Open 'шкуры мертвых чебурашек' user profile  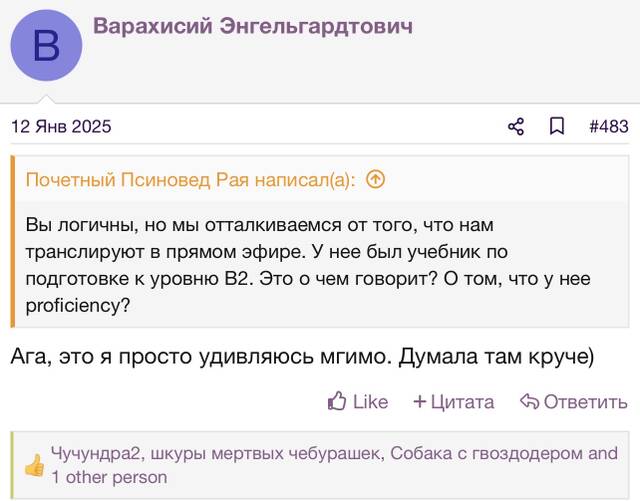[x=265, y=454]
